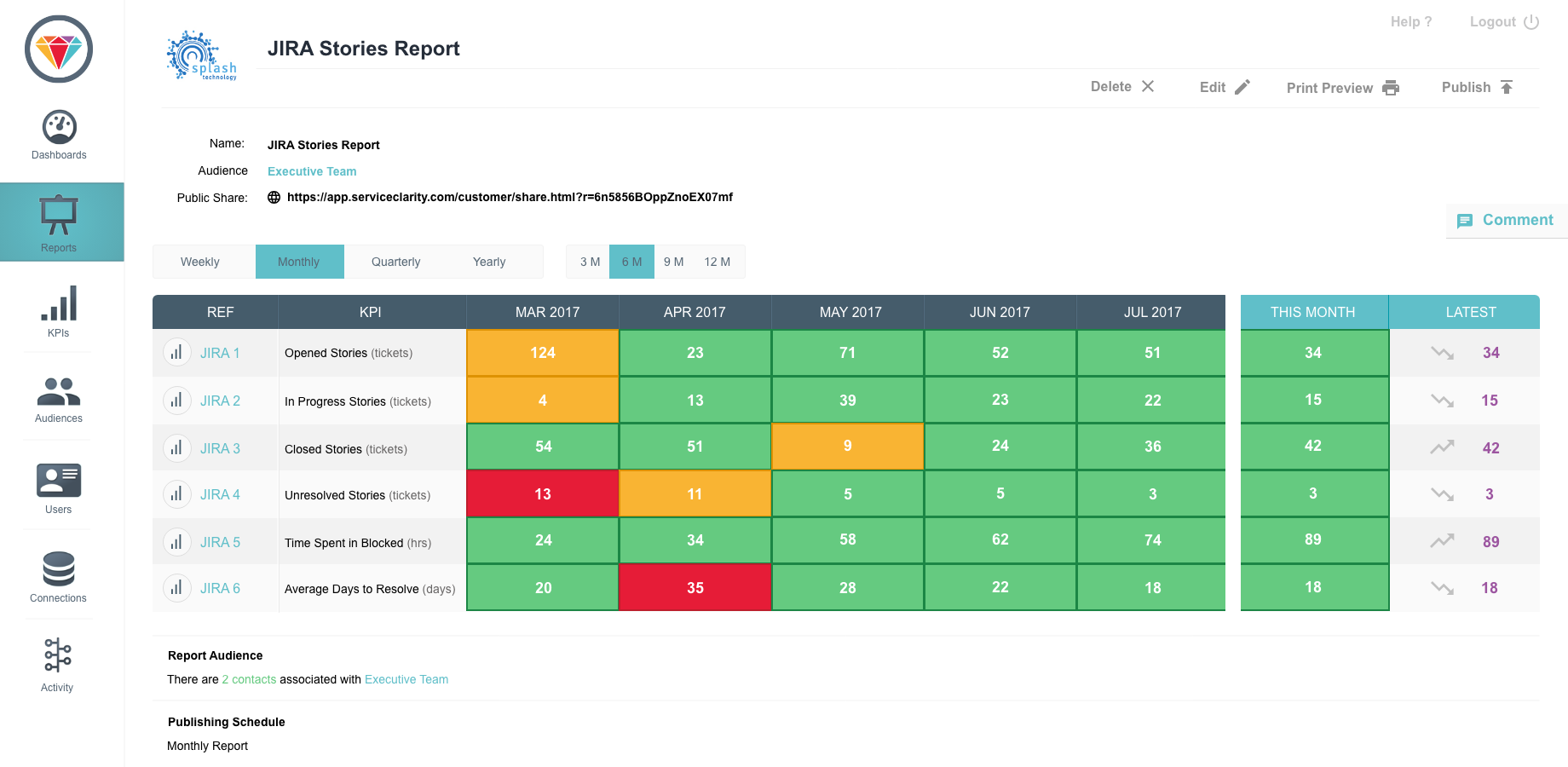Open the Activity page
Viewport: 1568px width, 767px height.
coord(58,665)
